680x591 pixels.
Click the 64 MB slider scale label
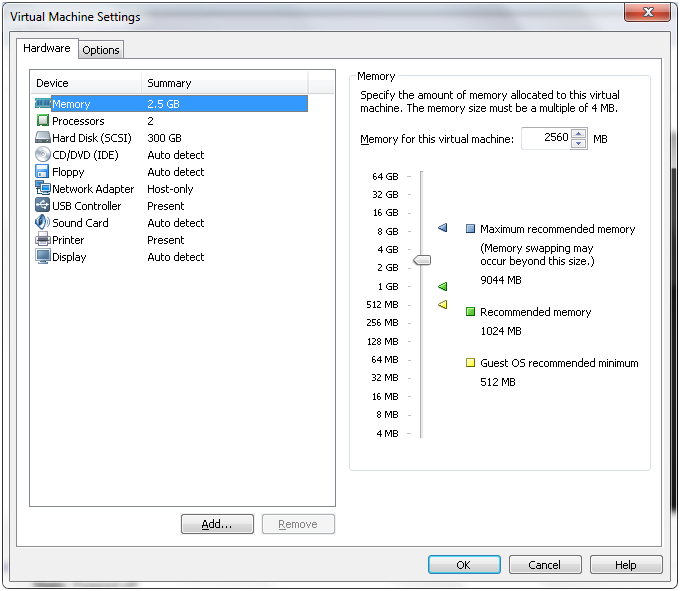pos(385,359)
